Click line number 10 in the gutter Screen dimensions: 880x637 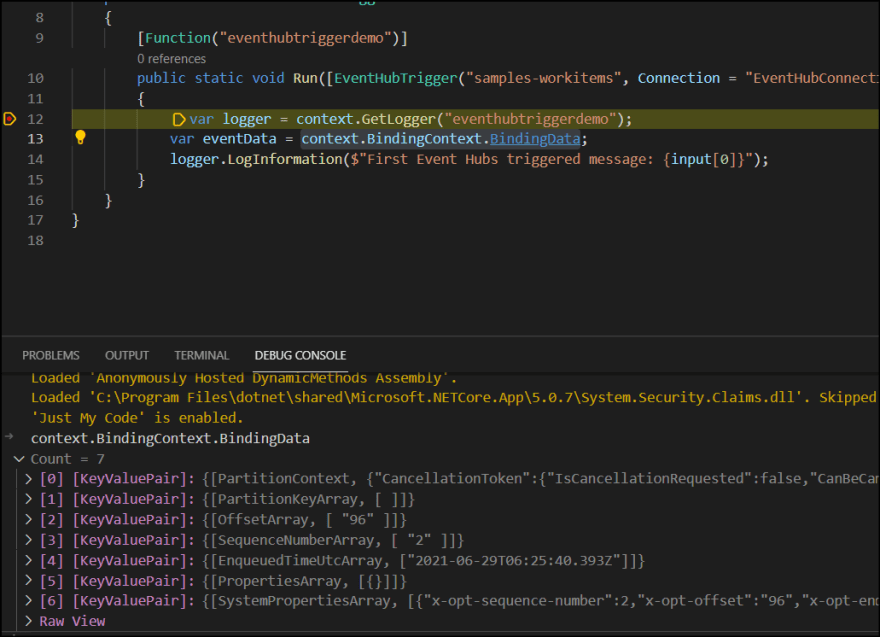point(35,78)
